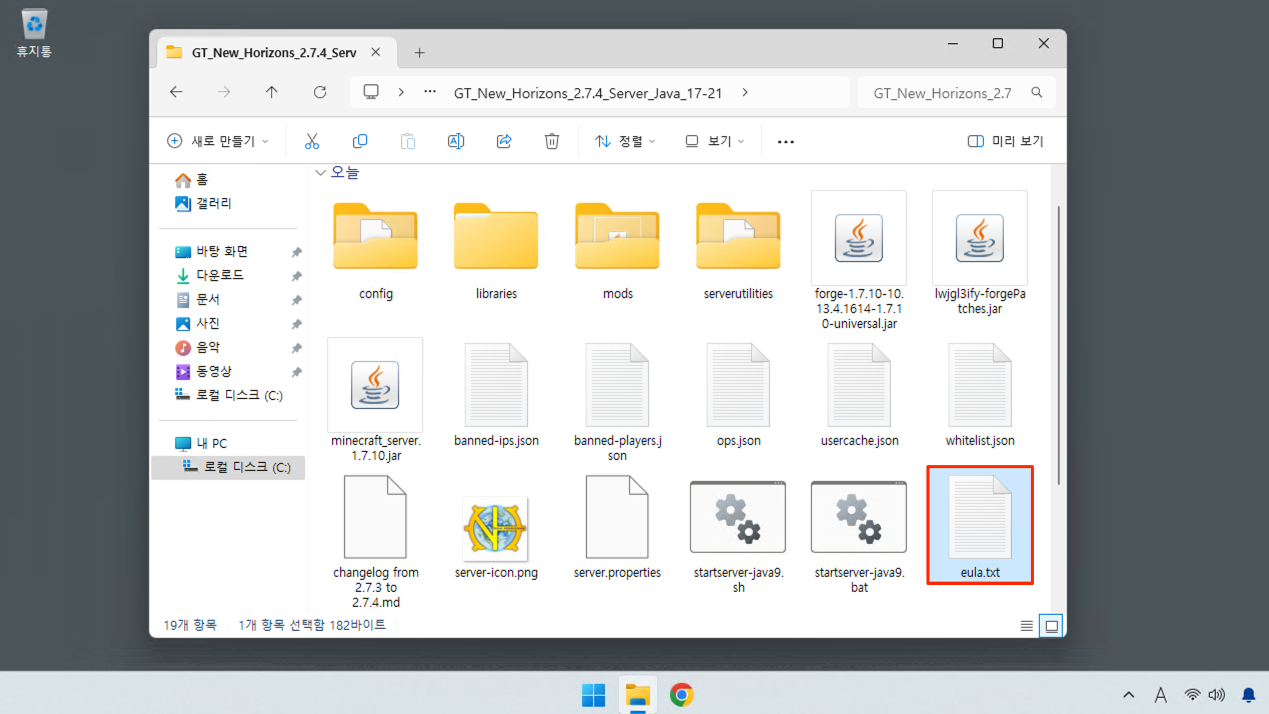Select the startserver-java9.bat file
The width and height of the screenshot is (1269, 714).
click(x=859, y=537)
